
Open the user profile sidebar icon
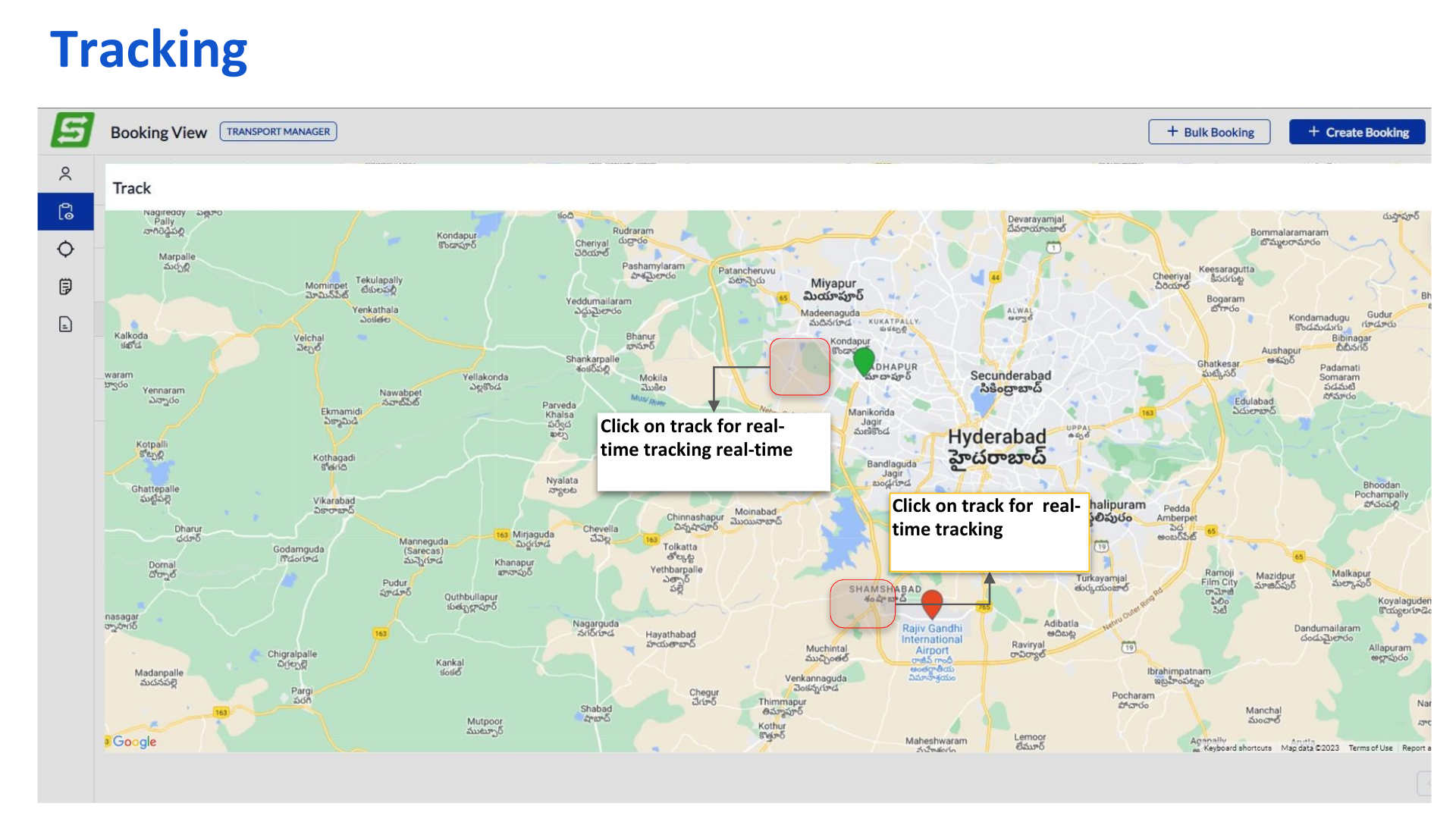coord(66,174)
